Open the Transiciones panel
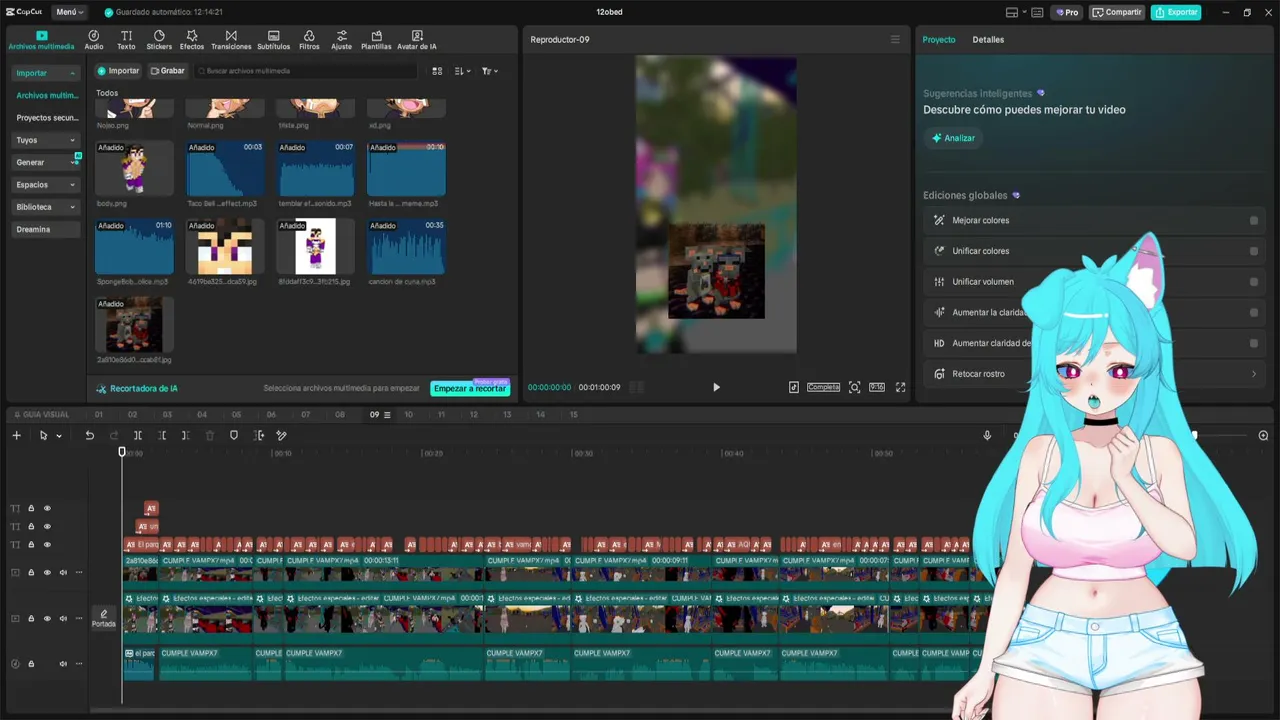Viewport: 1280px width, 720px height. point(231,40)
